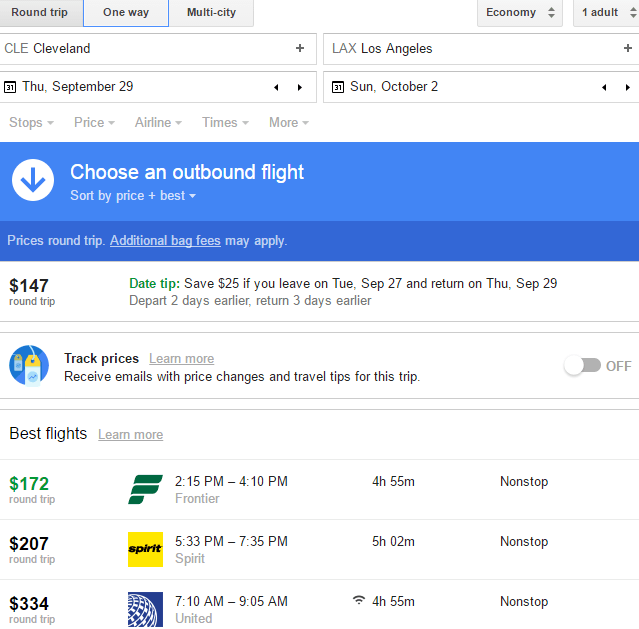Select the Multi-city tab
This screenshot has width=639, height=629.
tap(211, 13)
